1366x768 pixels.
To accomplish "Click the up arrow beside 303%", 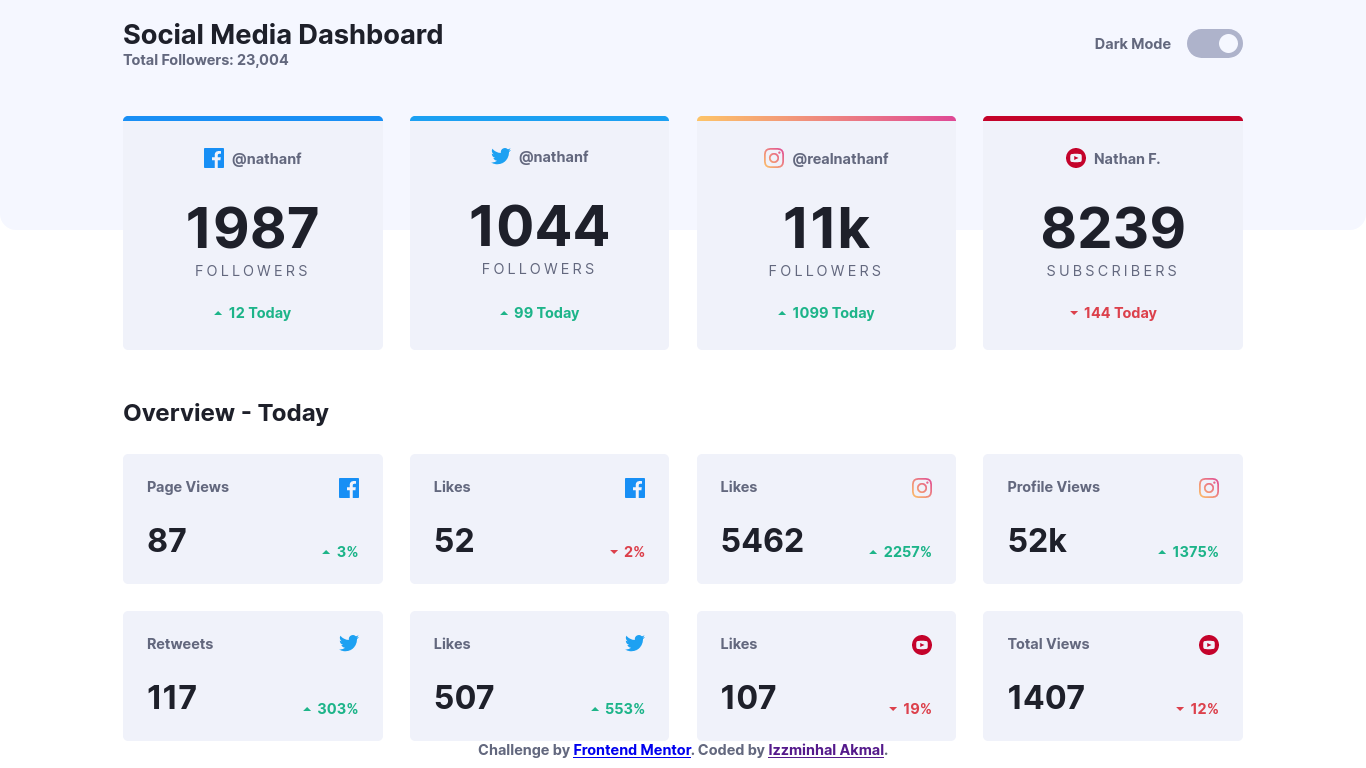I will coord(307,709).
